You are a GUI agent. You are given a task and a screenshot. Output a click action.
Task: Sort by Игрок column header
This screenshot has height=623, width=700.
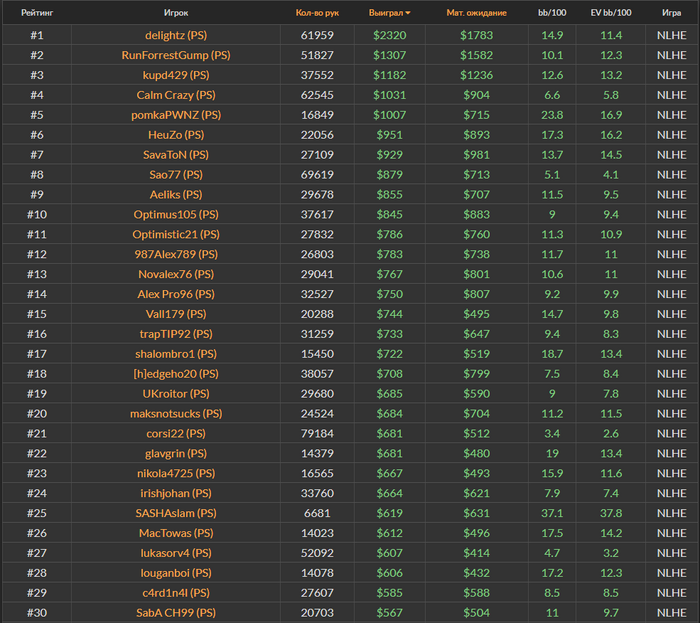click(176, 13)
